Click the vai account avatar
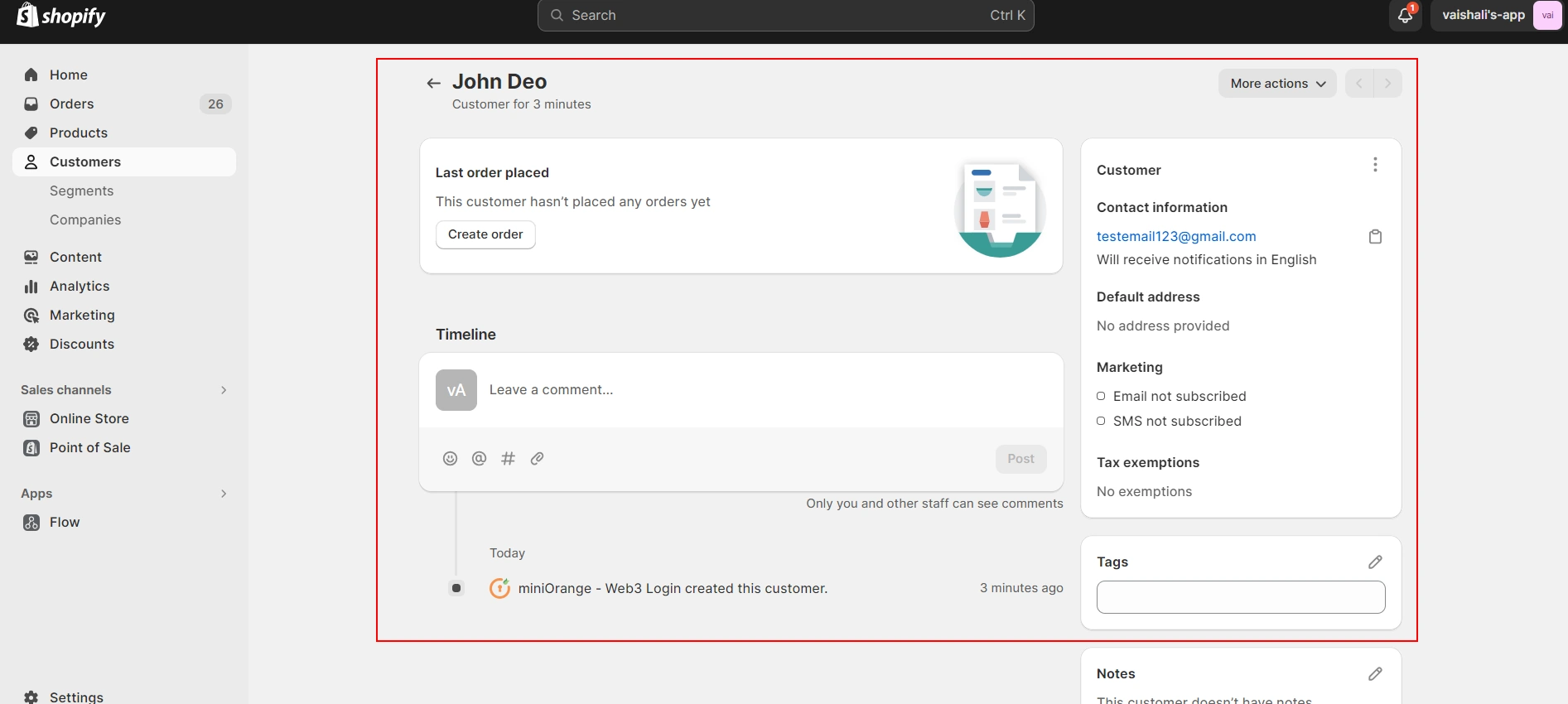Image resolution: width=1568 pixels, height=704 pixels. (x=1546, y=15)
